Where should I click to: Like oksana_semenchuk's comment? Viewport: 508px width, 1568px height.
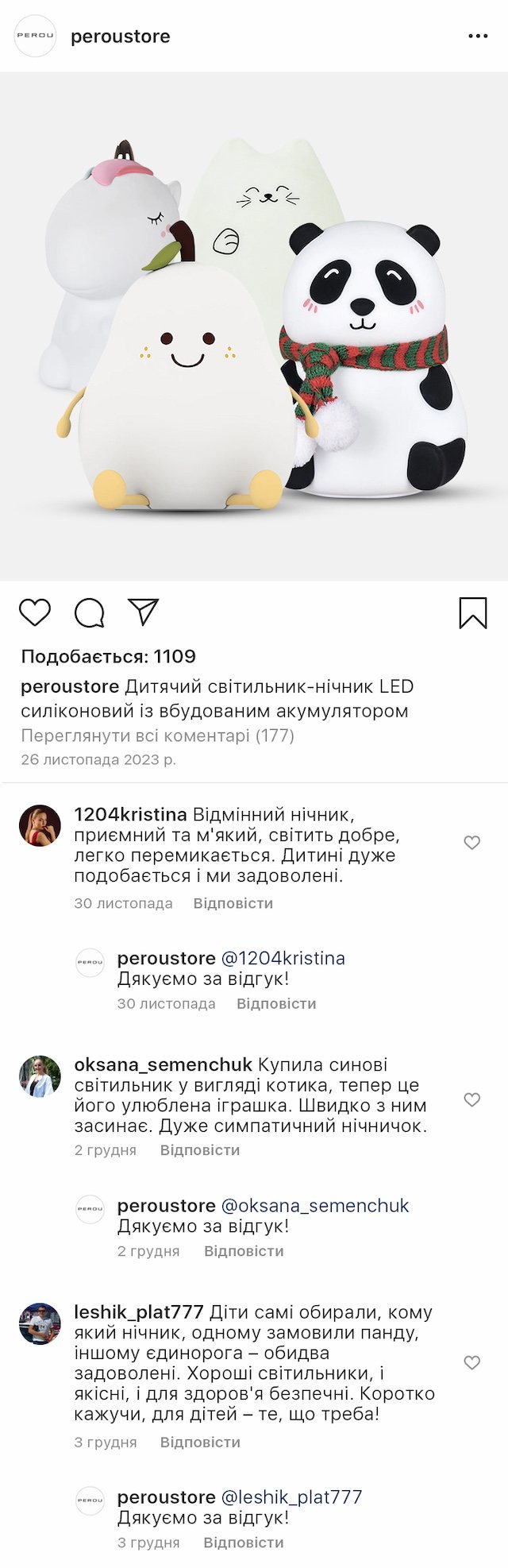pos(471,1099)
